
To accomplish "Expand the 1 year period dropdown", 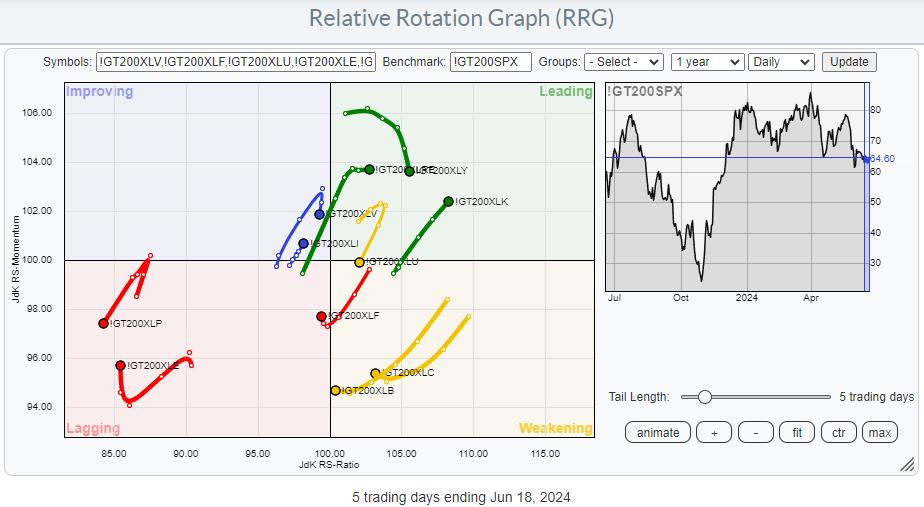I will [707, 62].
